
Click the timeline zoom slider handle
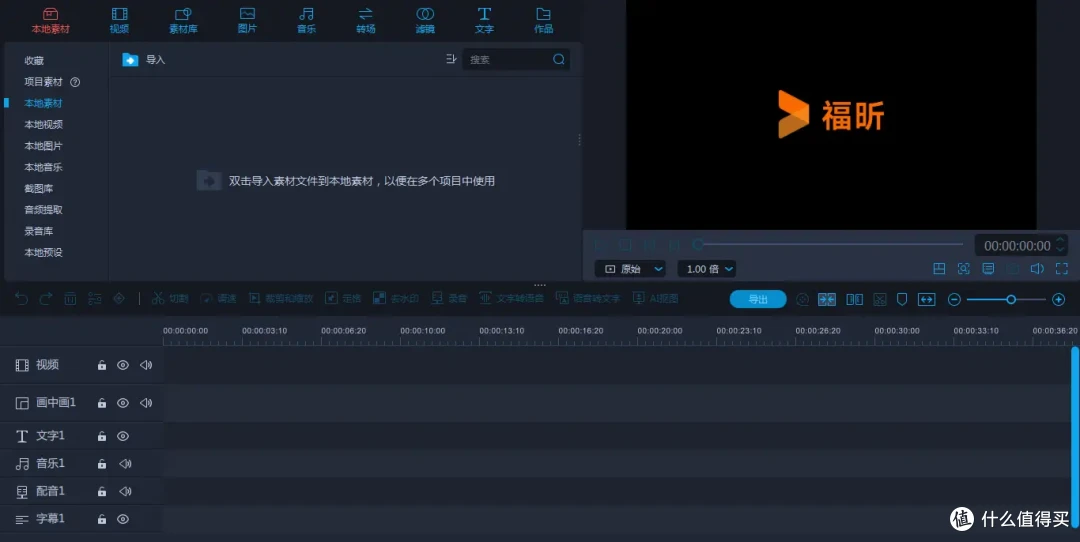[1011, 299]
